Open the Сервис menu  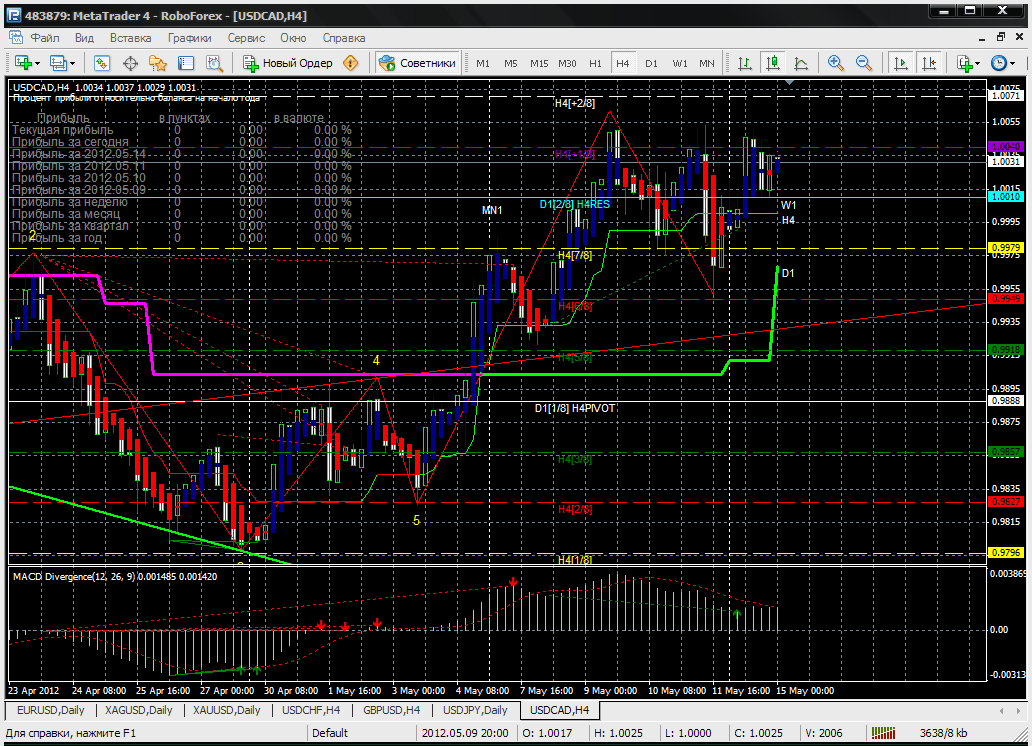point(246,38)
